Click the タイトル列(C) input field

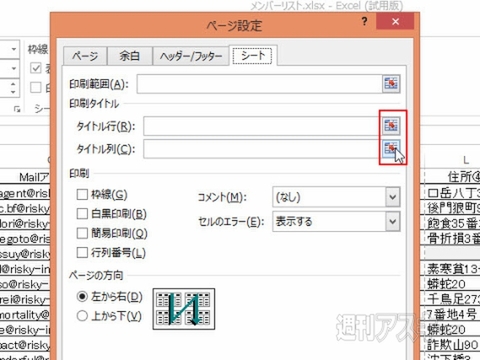point(263,148)
